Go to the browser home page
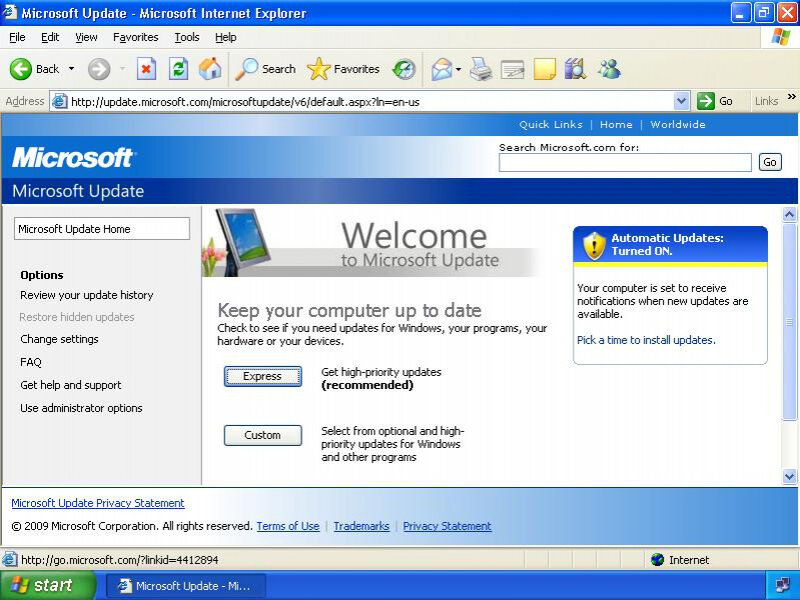This screenshot has height=600, width=800. tap(208, 69)
